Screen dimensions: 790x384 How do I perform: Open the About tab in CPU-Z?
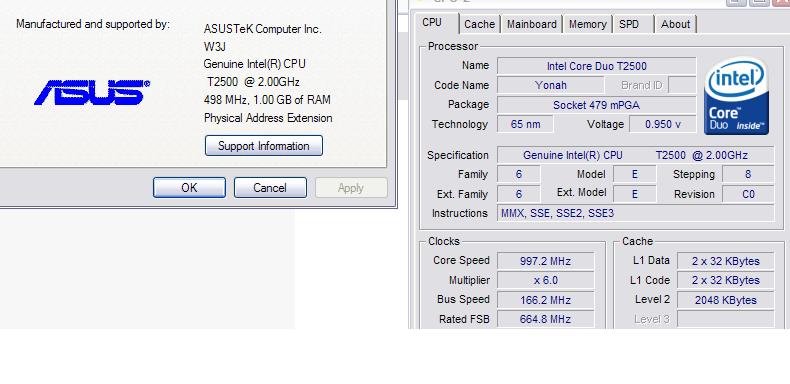(x=675, y=24)
